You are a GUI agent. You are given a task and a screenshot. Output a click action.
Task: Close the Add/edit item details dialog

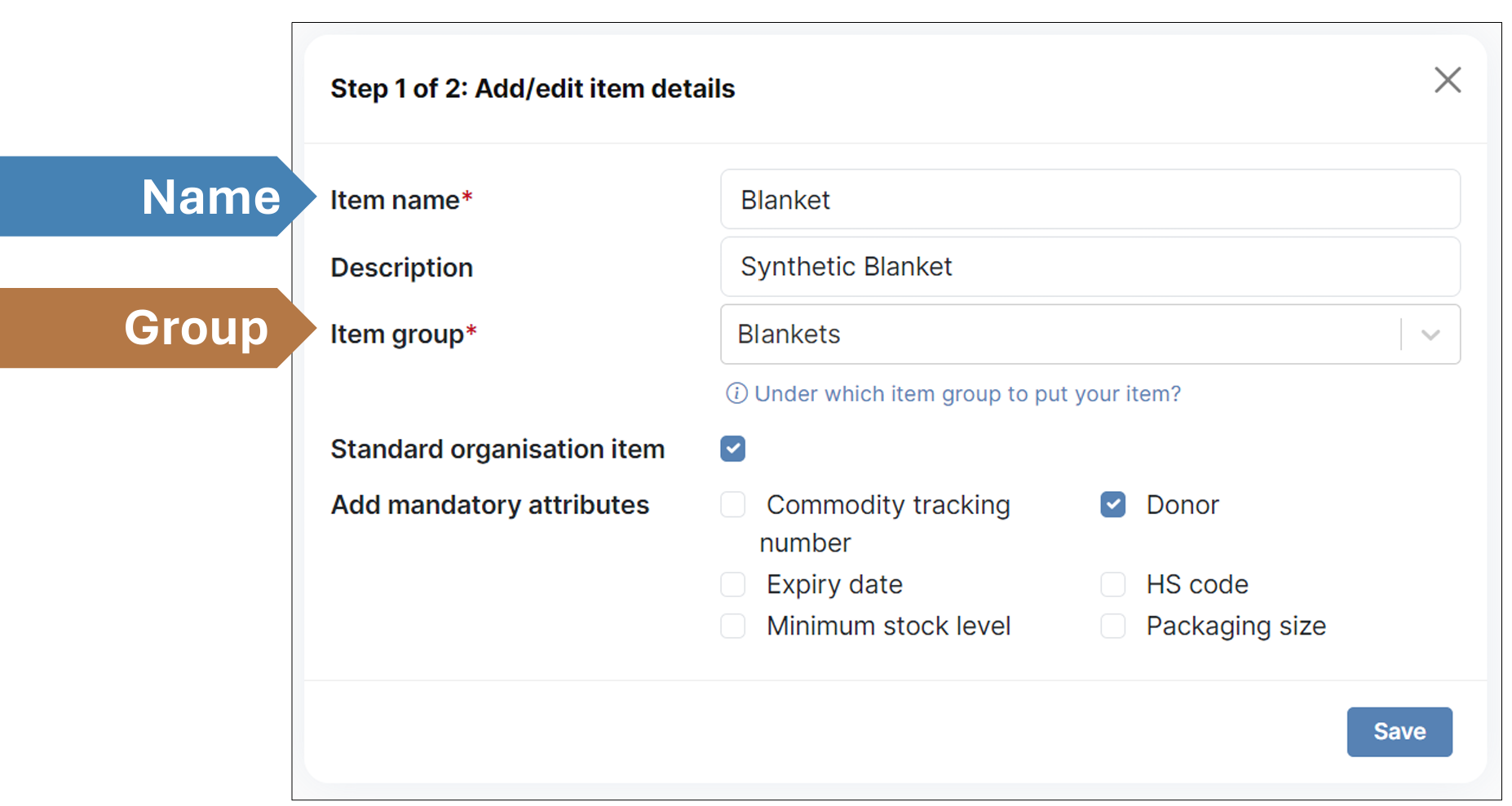1447,81
